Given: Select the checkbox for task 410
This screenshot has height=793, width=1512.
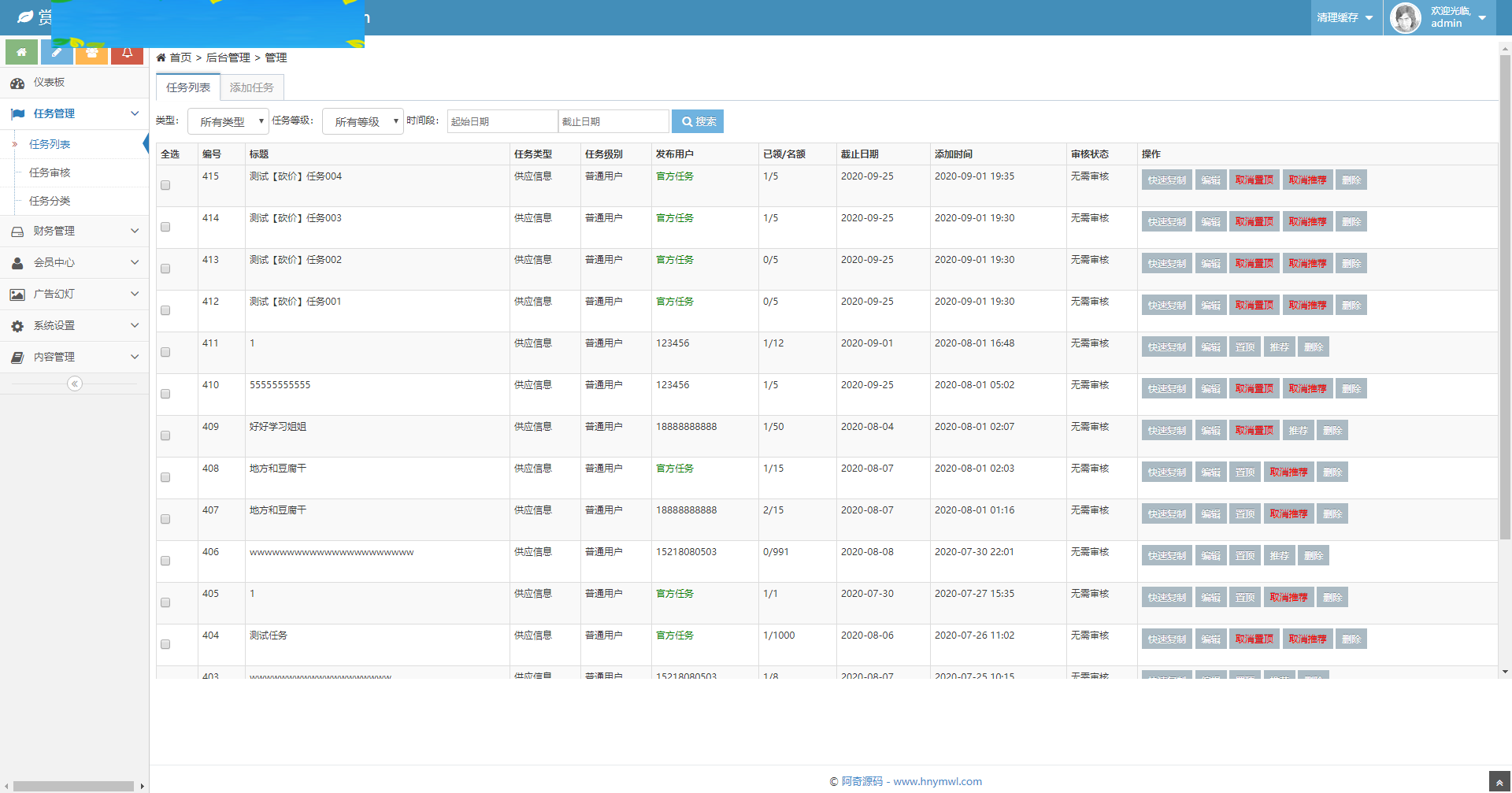Looking at the screenshot, I should 165,395.
